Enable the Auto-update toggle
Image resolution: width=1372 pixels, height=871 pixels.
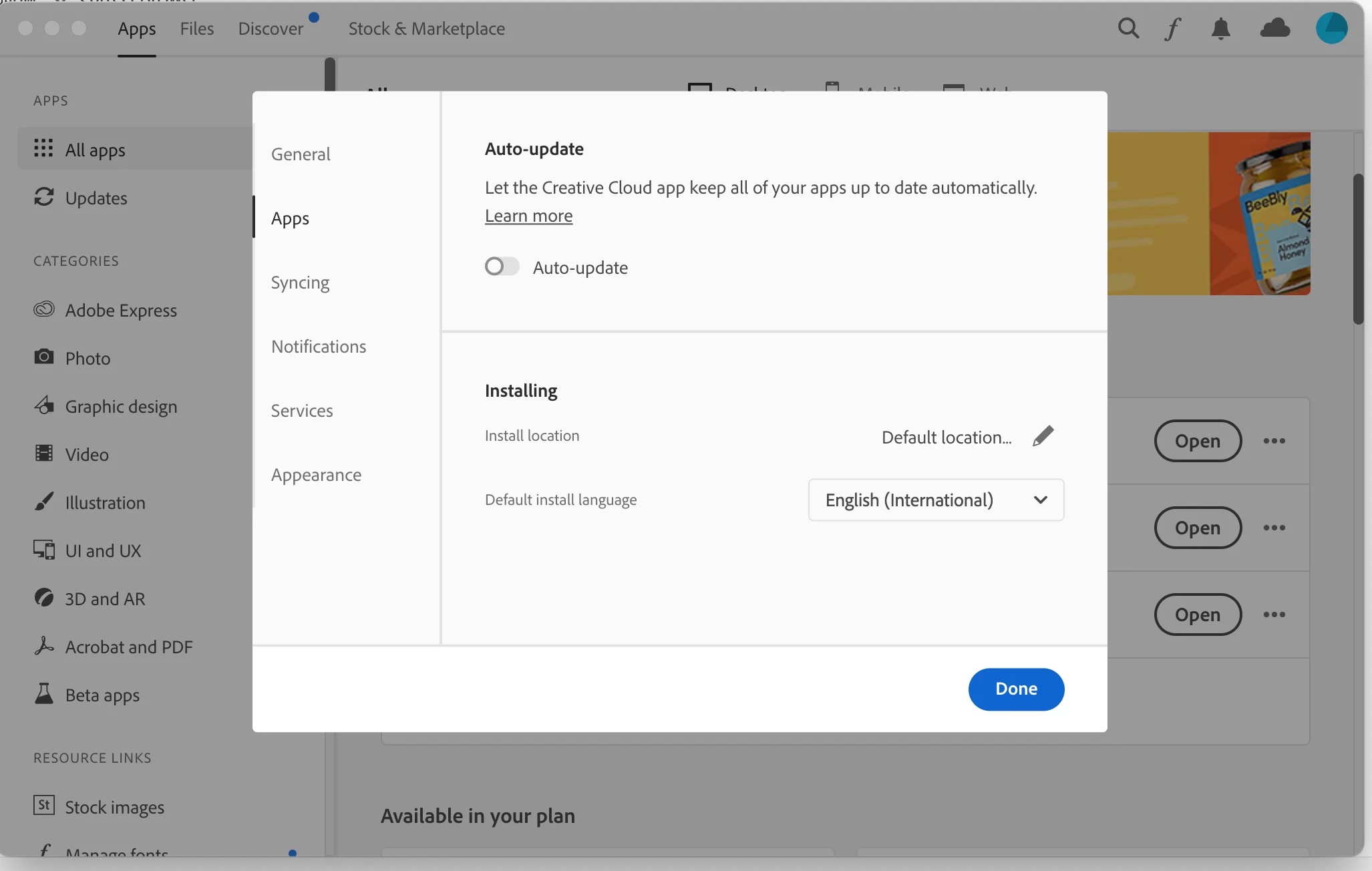[502, 267]
